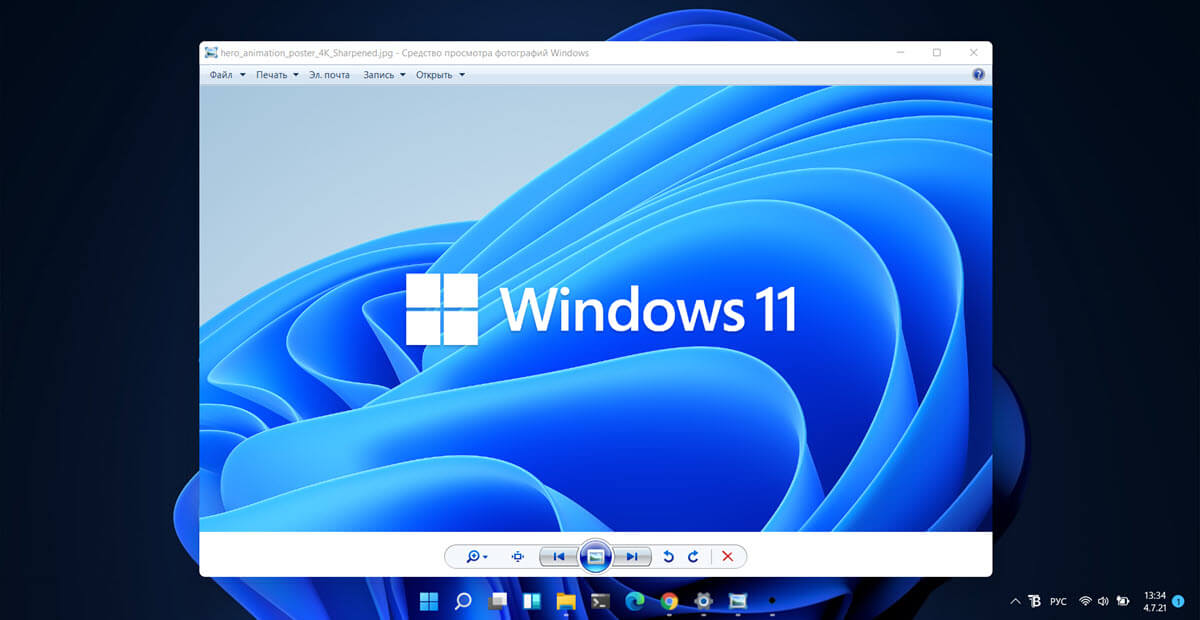Open the Windows Start button
Screen dimensions: 1200x620
(x=429, y=601)
